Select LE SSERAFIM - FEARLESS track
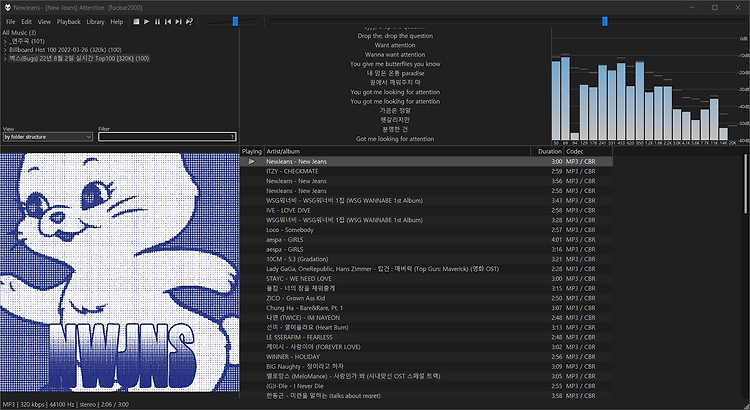Screen dimensions: 750x410 [426, 337]
